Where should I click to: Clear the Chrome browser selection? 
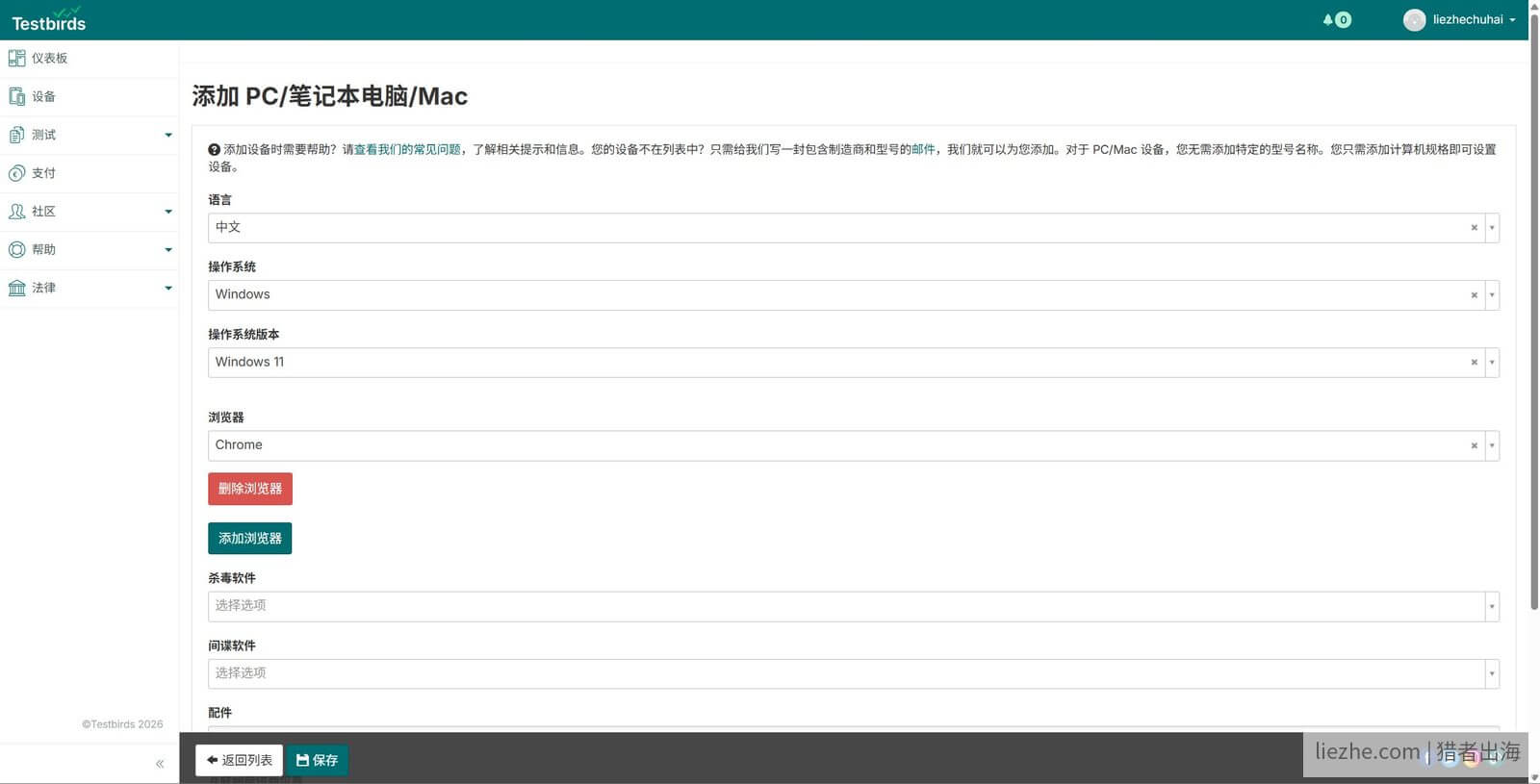pos(1474,445)
